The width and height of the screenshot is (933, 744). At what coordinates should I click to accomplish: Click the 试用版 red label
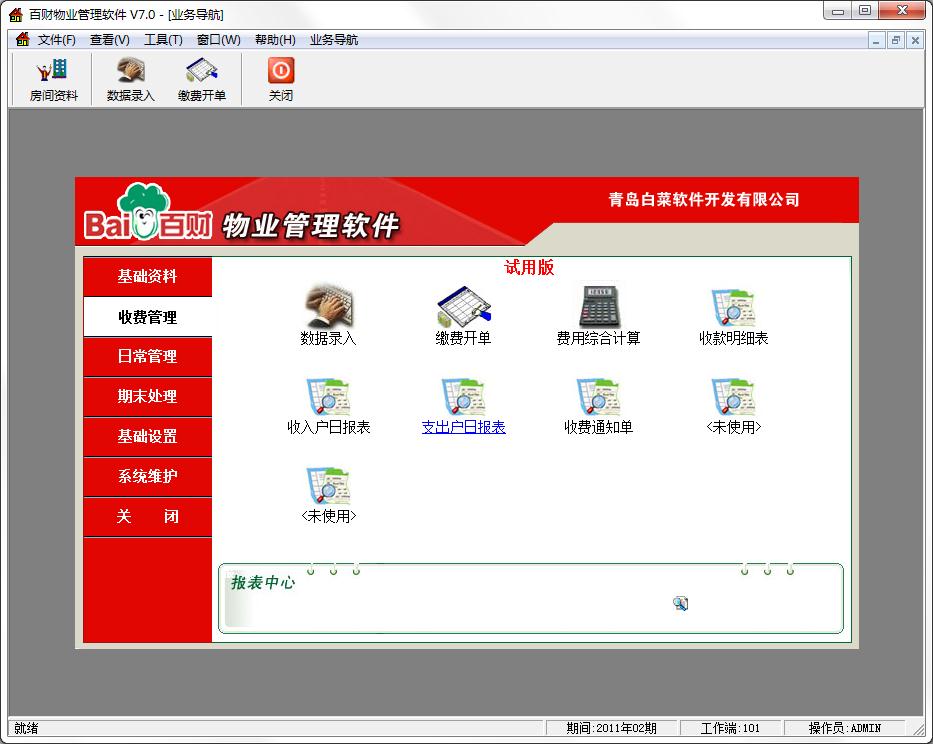529,267
